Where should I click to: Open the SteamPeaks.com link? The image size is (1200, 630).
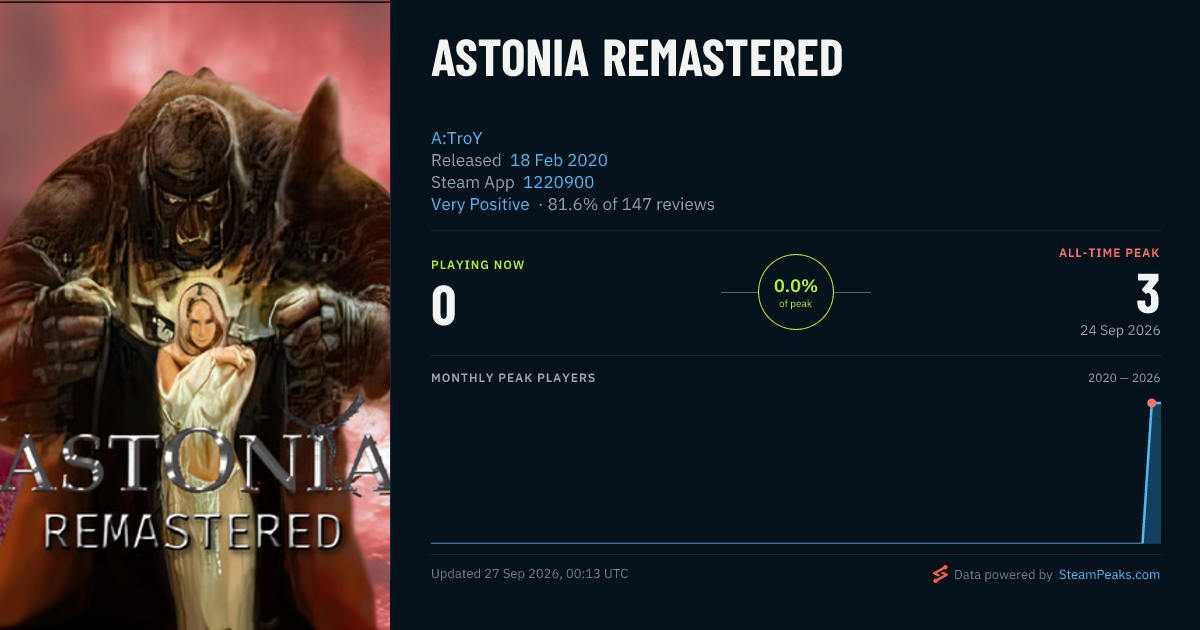pos(1109,575)
